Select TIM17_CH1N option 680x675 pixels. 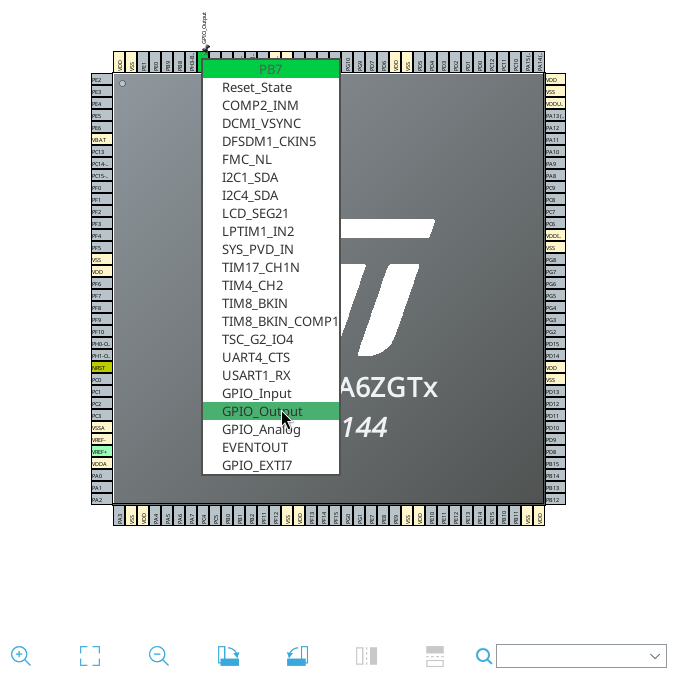271,268
